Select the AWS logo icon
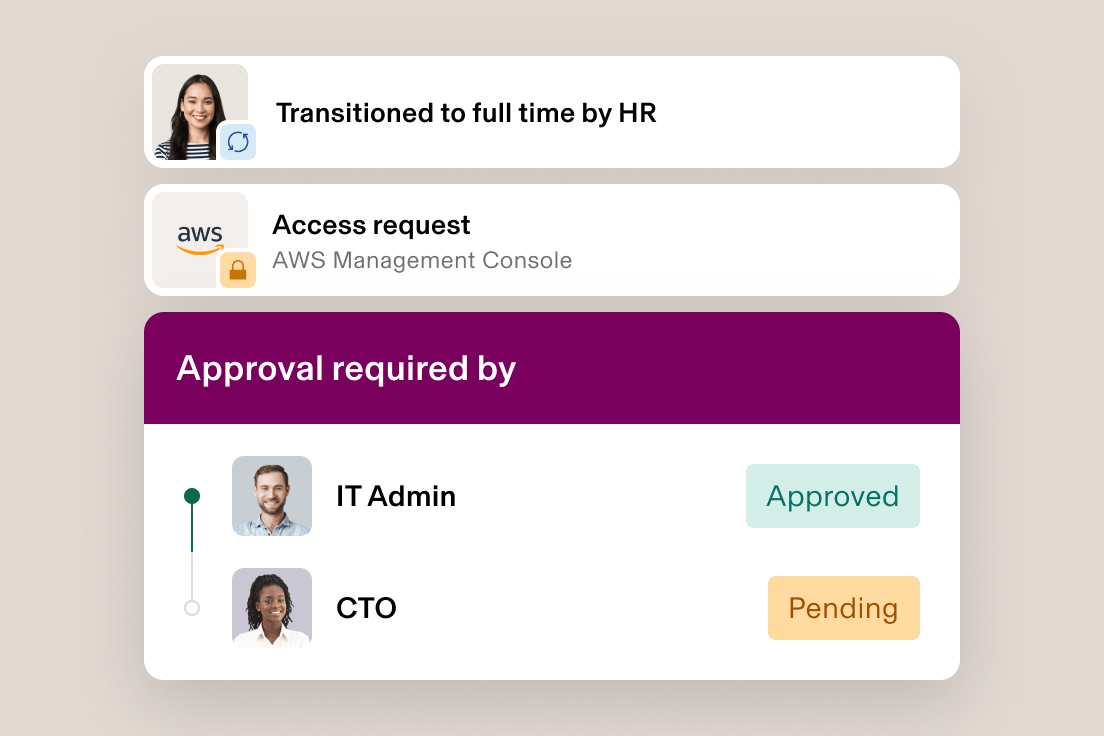 point(199,230)
